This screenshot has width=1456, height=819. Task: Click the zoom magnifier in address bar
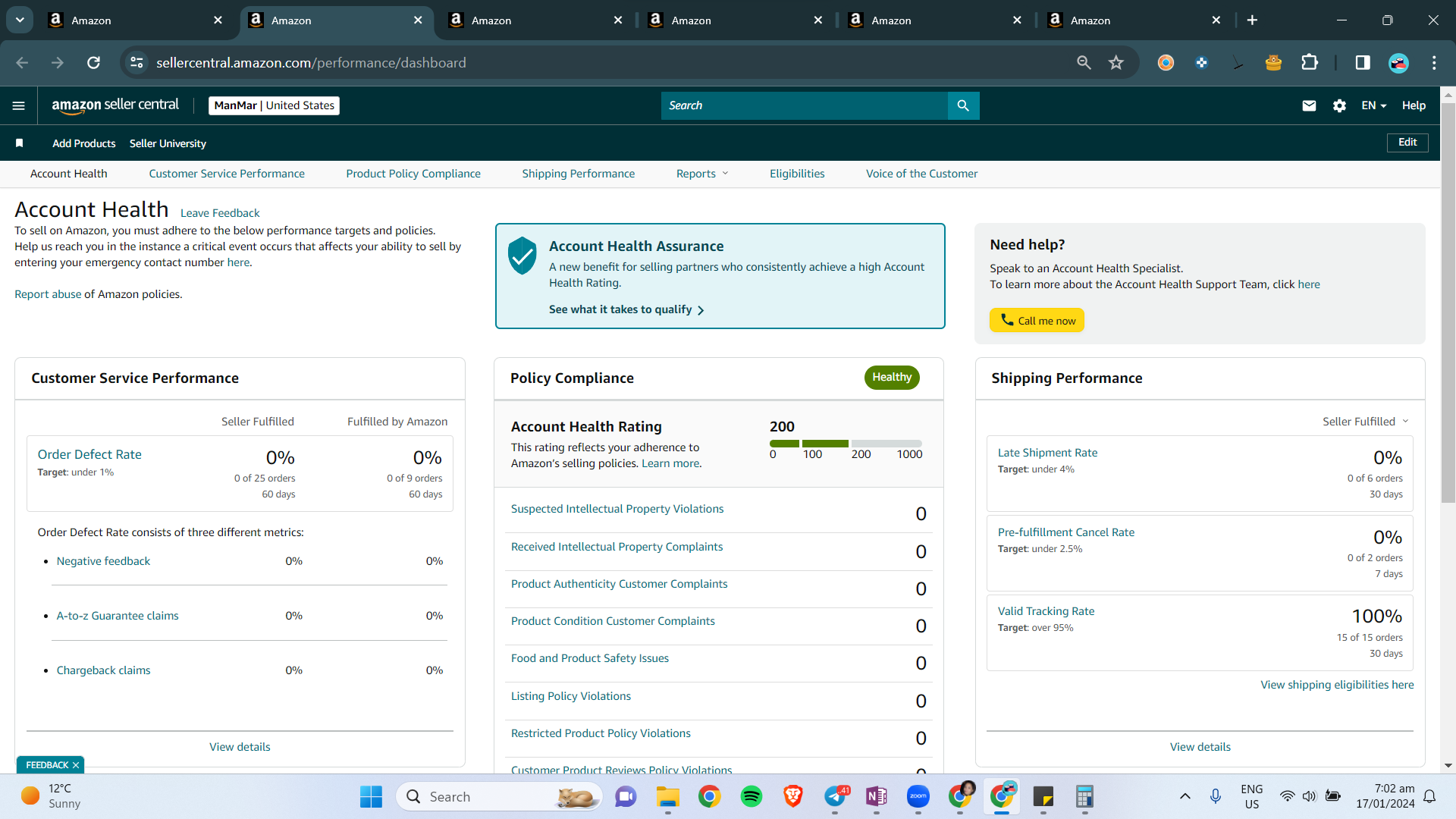point(1084,63)
